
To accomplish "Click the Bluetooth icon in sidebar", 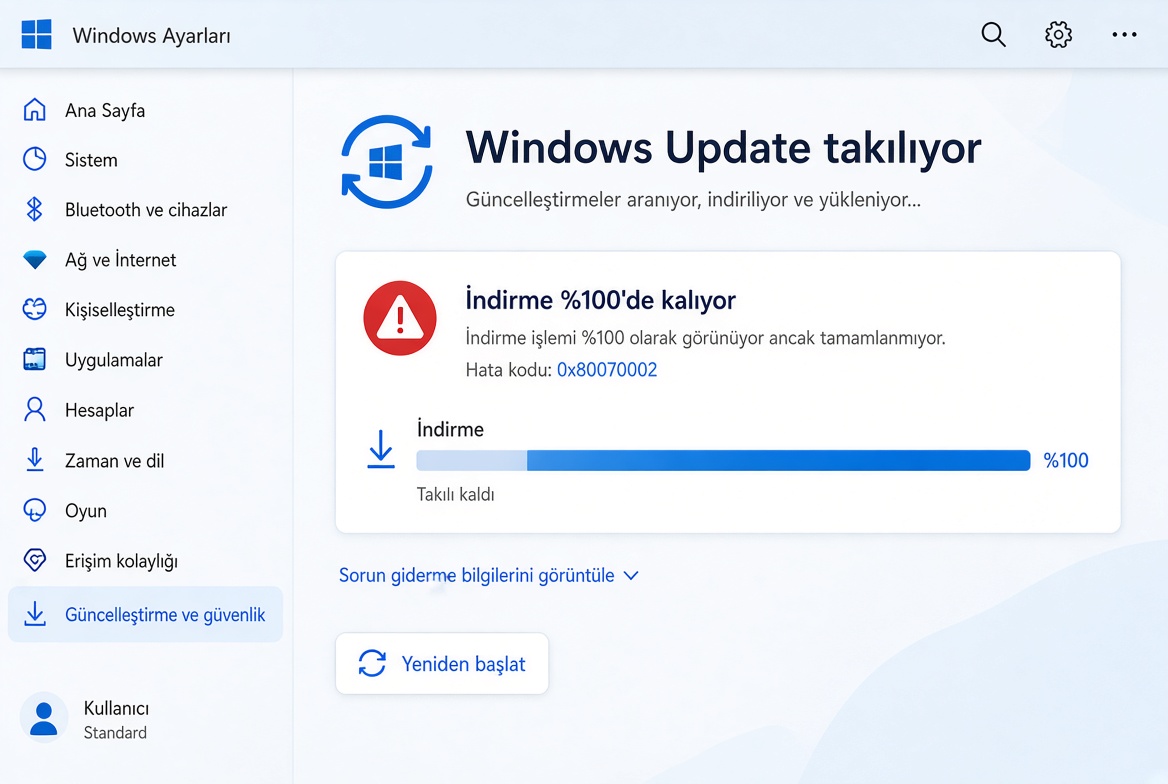I will click(34, 209).
